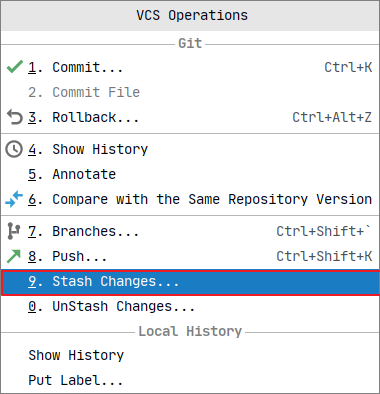Viewport: 380px width, 394px height.
Task: Click the clock icon beside Show History
Action: tap(14, 149)
